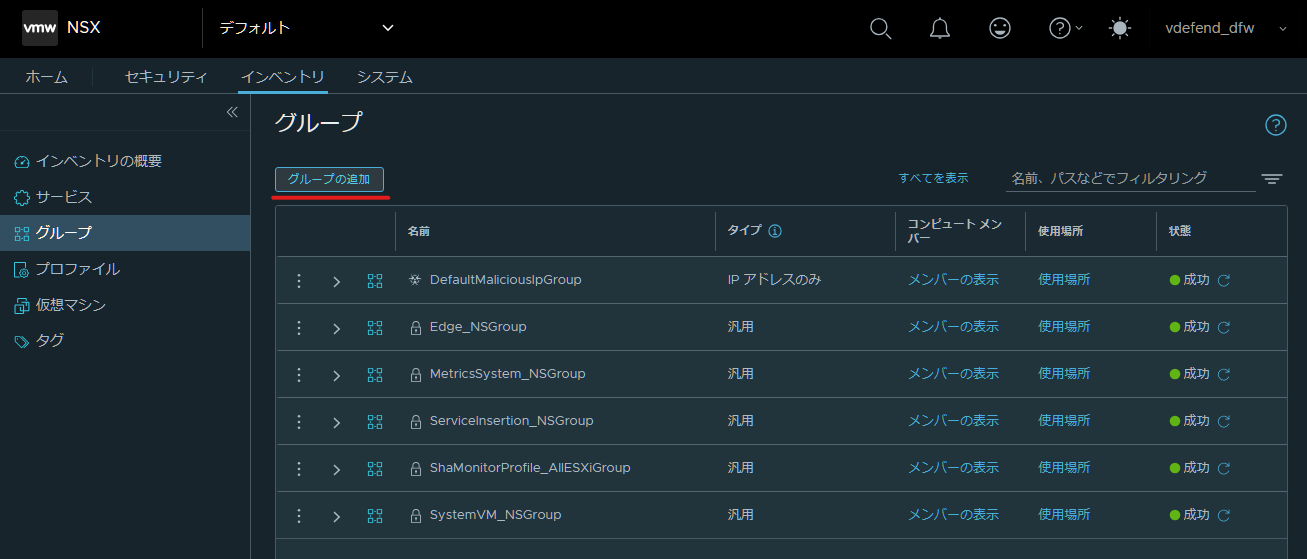Click the ShaMonitorProfile_AllESXiGroup name
1307x559 pixels.
point(530,468)
